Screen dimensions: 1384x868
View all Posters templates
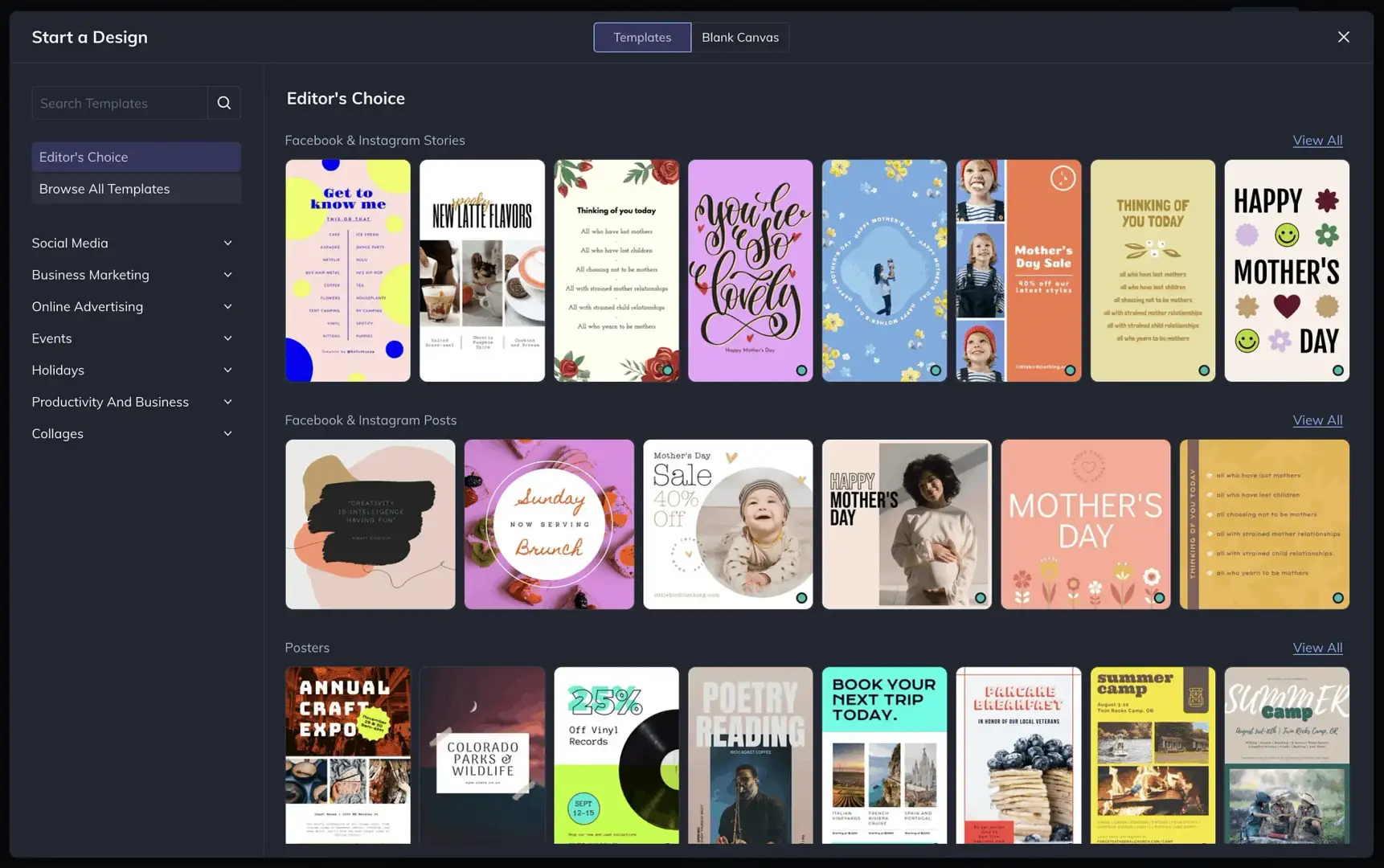click(x=1316, y=647)
